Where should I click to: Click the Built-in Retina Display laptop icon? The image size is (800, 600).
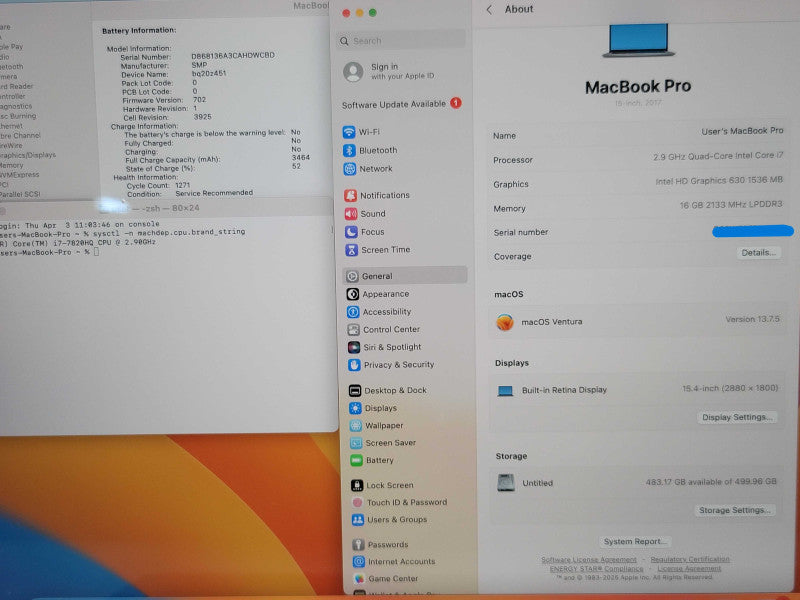click(x=505, y=391)
